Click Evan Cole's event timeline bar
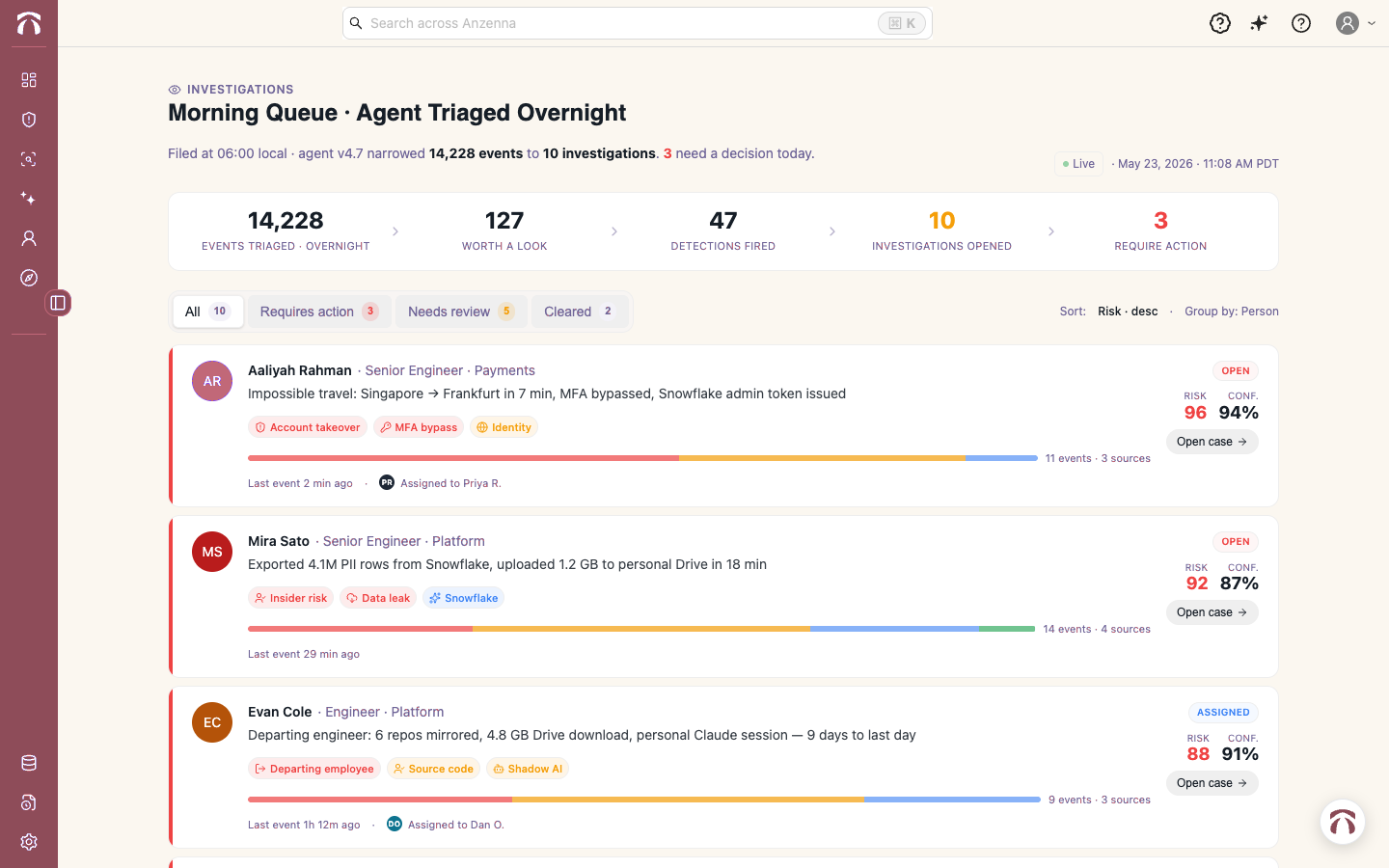 (x=644, y=800)
